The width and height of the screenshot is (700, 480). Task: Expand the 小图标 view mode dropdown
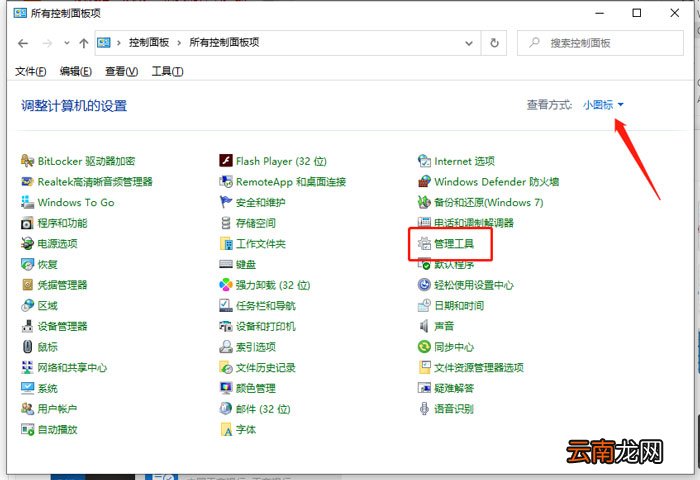(x=603, y=104)
